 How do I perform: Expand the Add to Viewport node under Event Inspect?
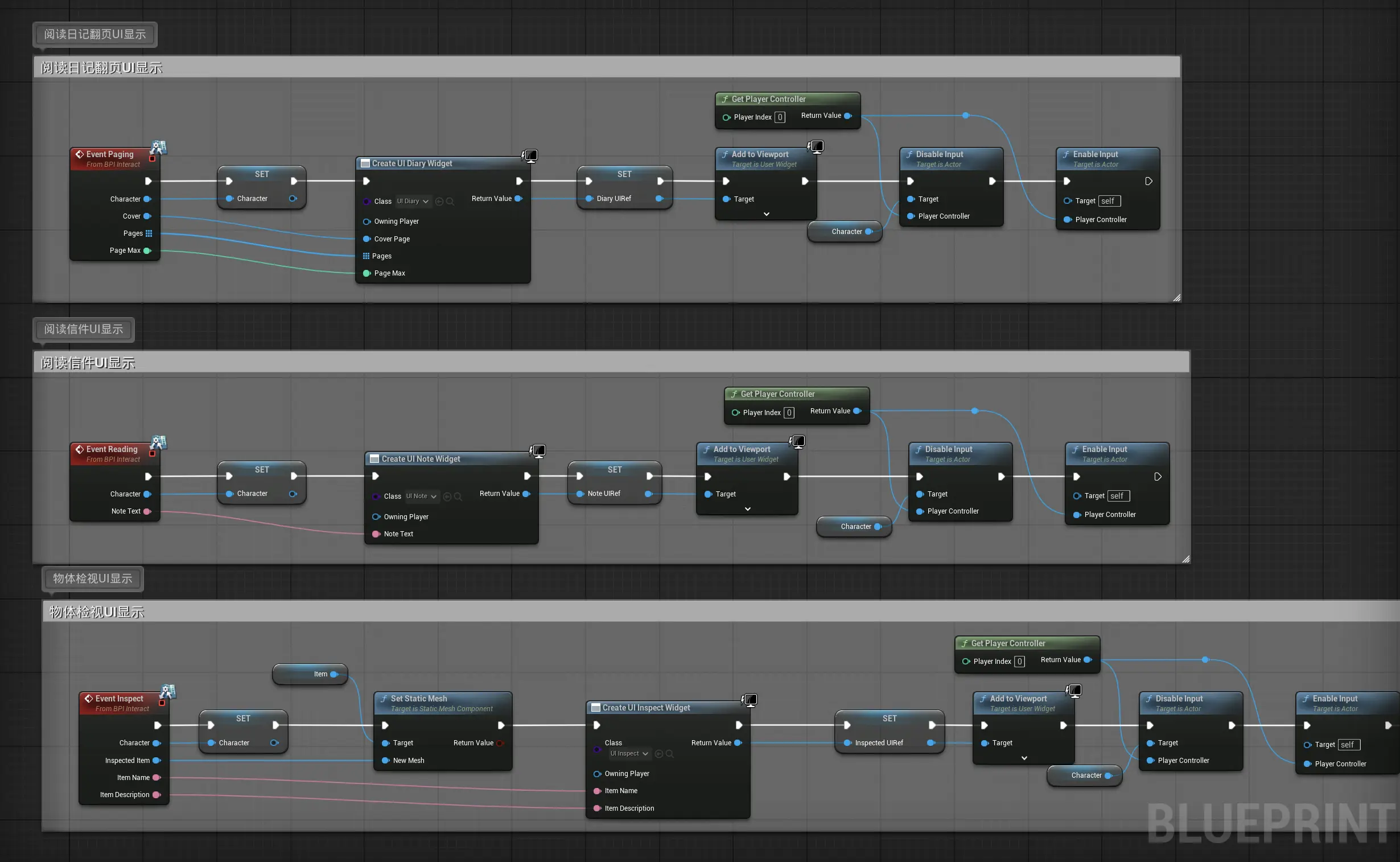point(1024,758)
